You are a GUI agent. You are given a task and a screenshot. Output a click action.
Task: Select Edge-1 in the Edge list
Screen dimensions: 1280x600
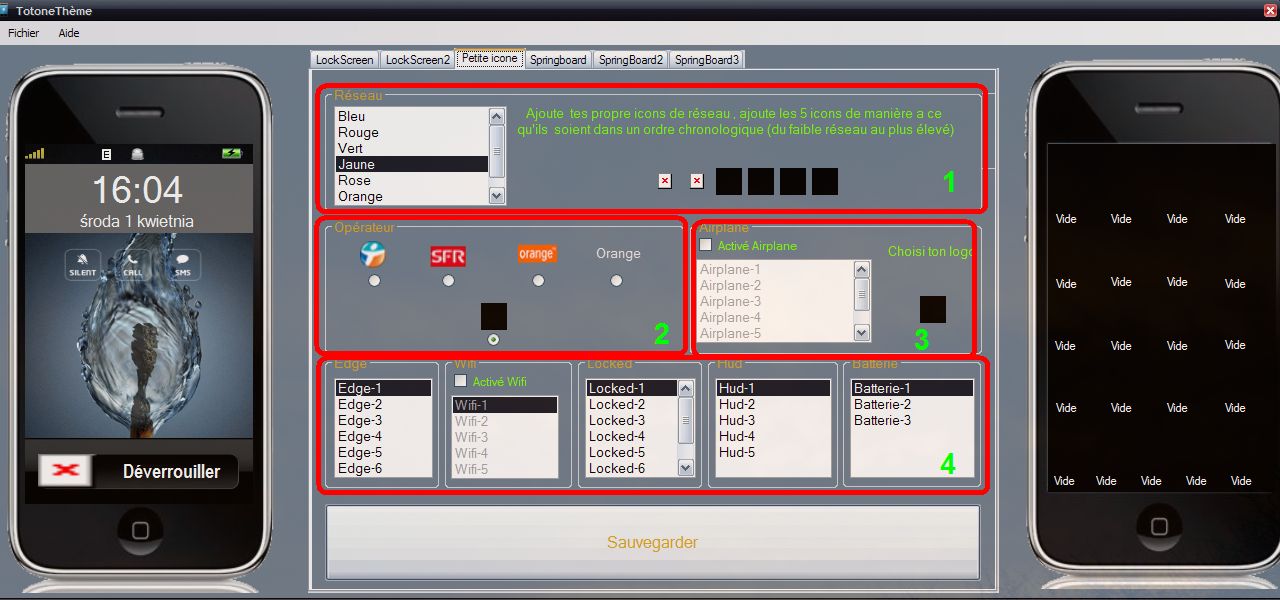(383, 388)
